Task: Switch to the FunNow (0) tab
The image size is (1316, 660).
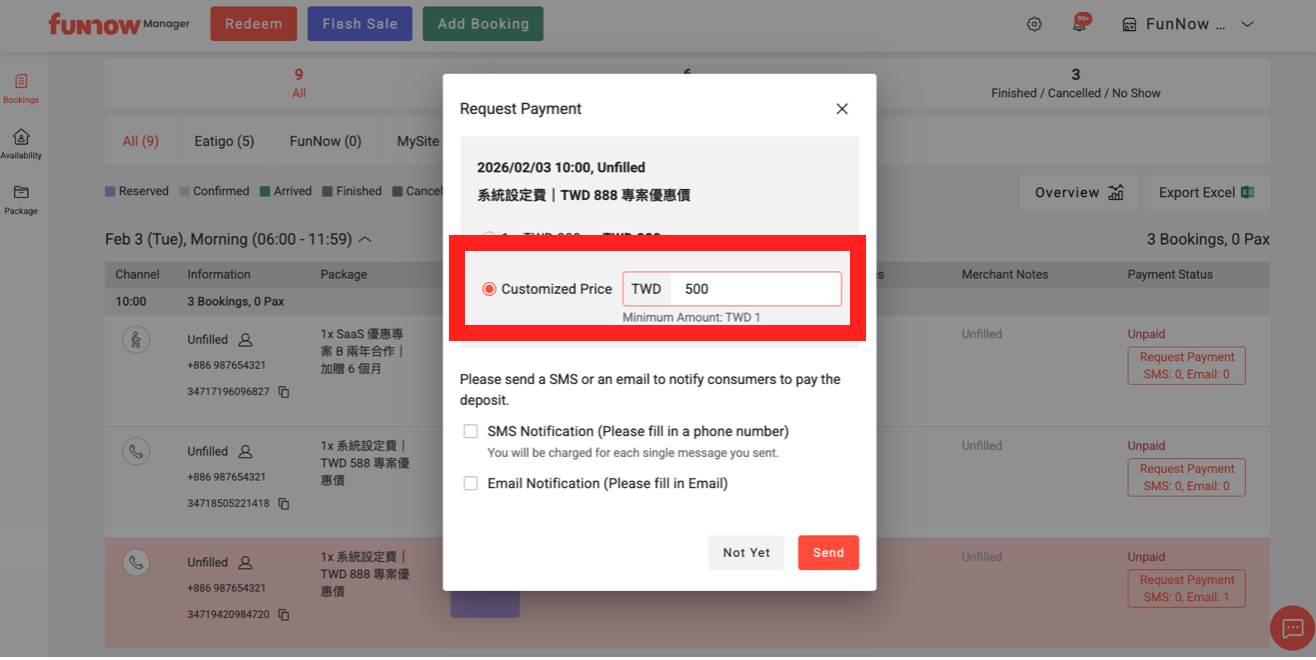Action: (325, 141)
